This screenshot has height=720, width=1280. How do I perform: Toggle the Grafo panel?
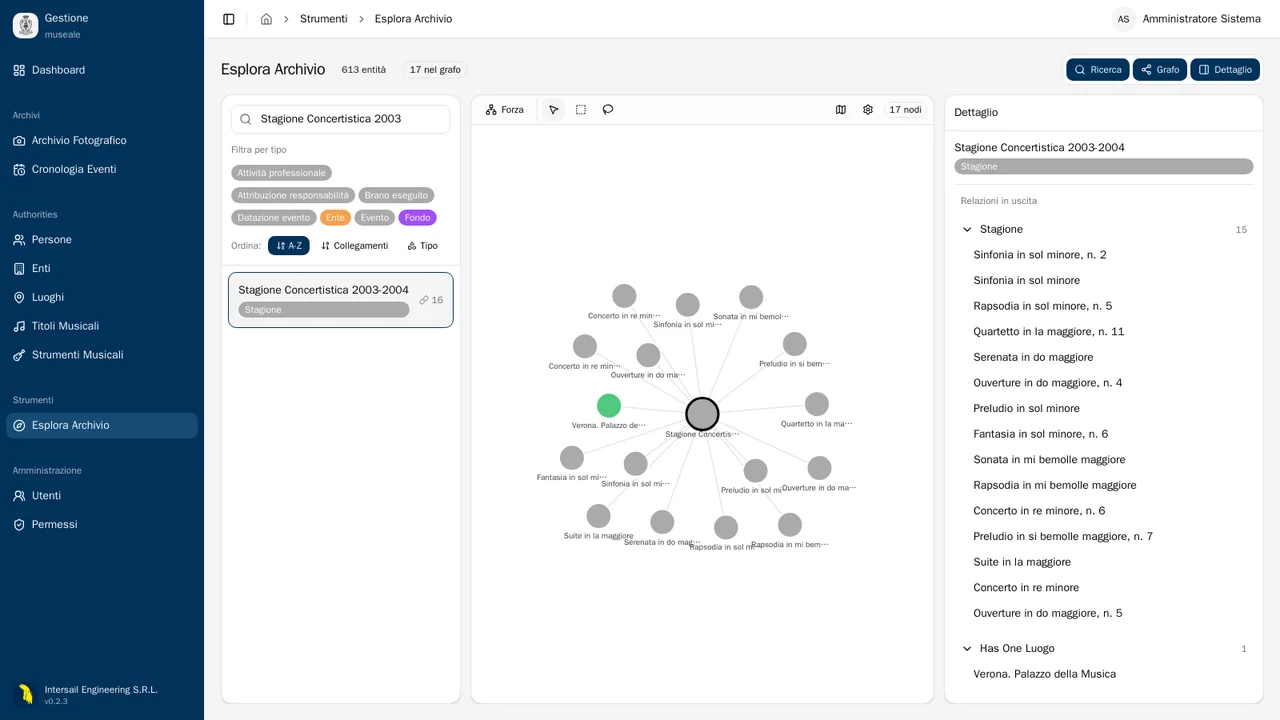(1160, 70)
